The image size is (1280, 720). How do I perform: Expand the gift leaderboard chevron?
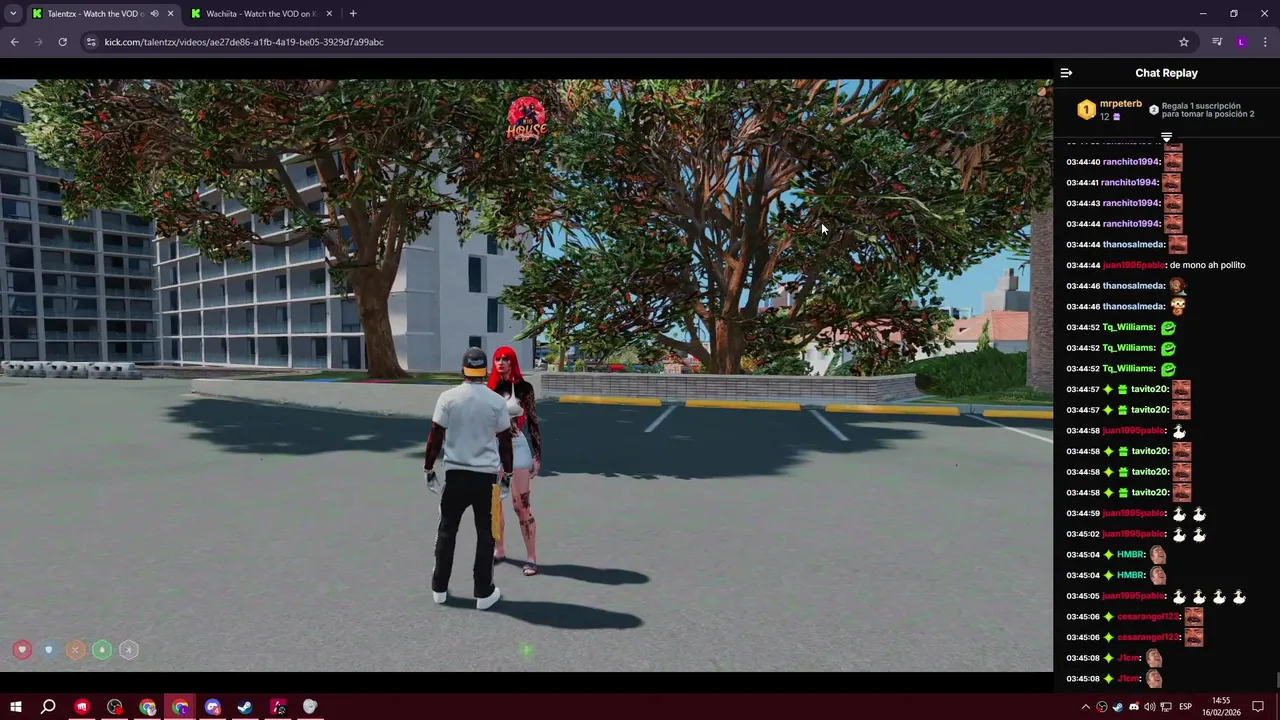point(1166,137)
